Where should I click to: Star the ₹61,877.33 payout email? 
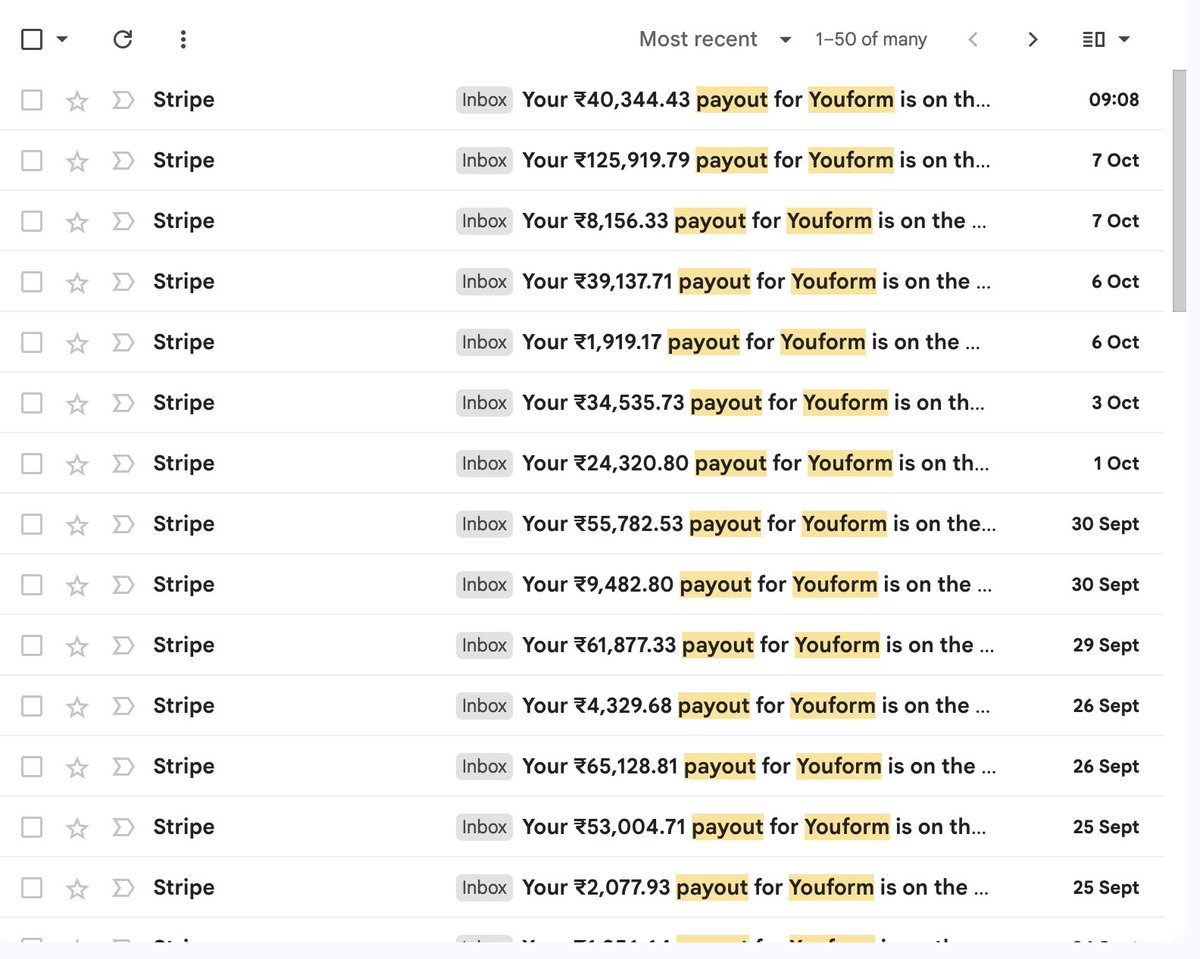point(77,645)
